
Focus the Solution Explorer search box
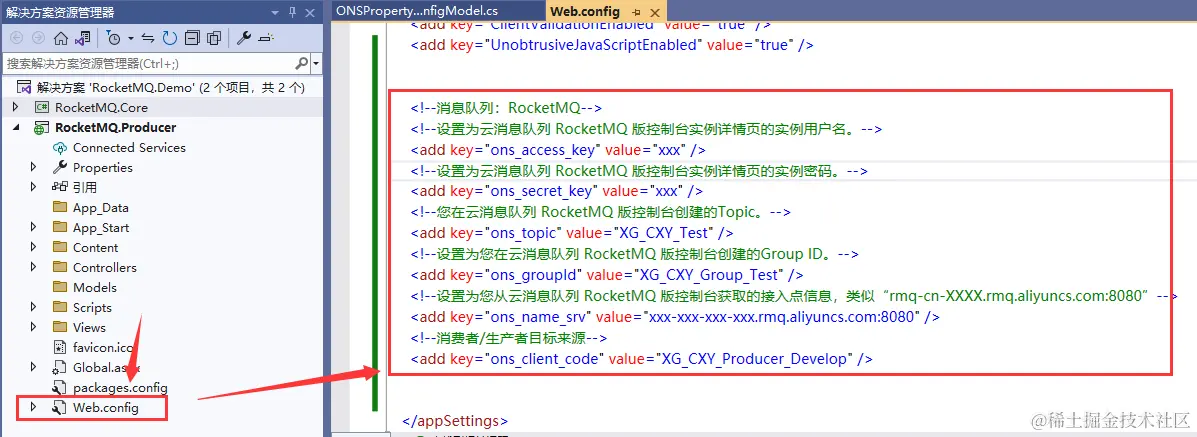point(149,63)
